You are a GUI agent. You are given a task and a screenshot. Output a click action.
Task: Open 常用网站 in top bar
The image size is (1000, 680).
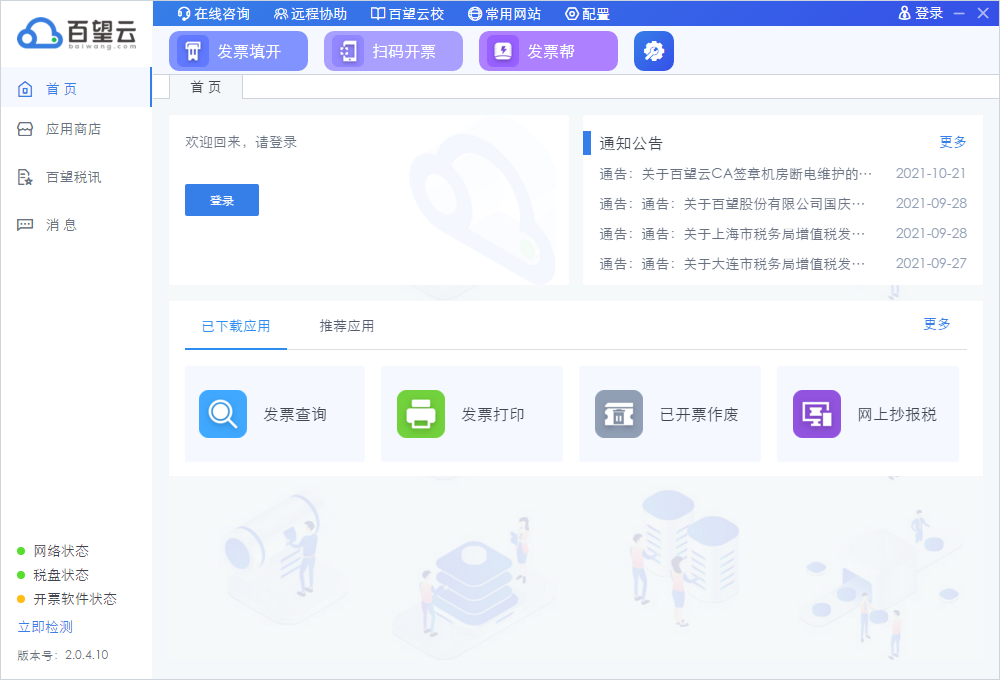coord(504,14)
